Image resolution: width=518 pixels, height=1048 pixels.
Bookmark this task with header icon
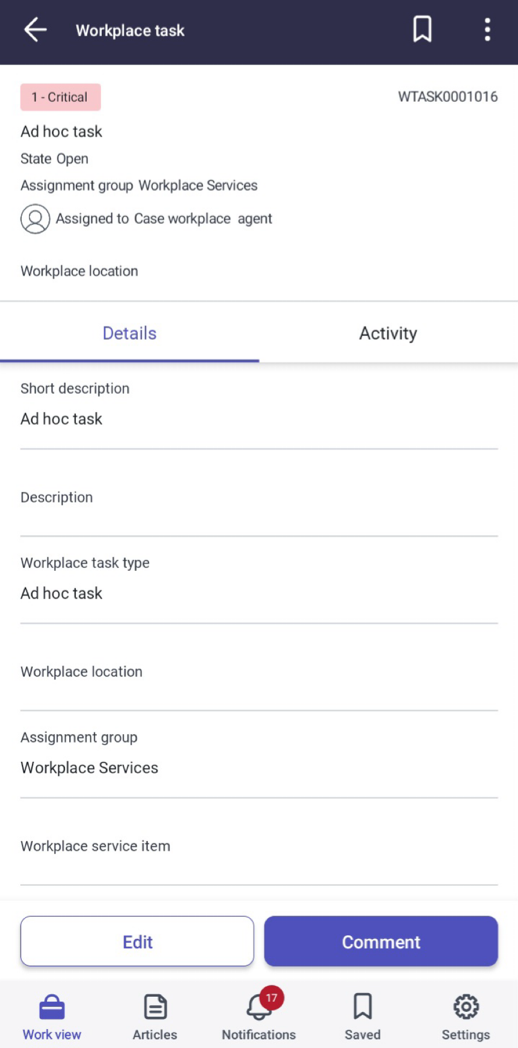coord(422,30)
